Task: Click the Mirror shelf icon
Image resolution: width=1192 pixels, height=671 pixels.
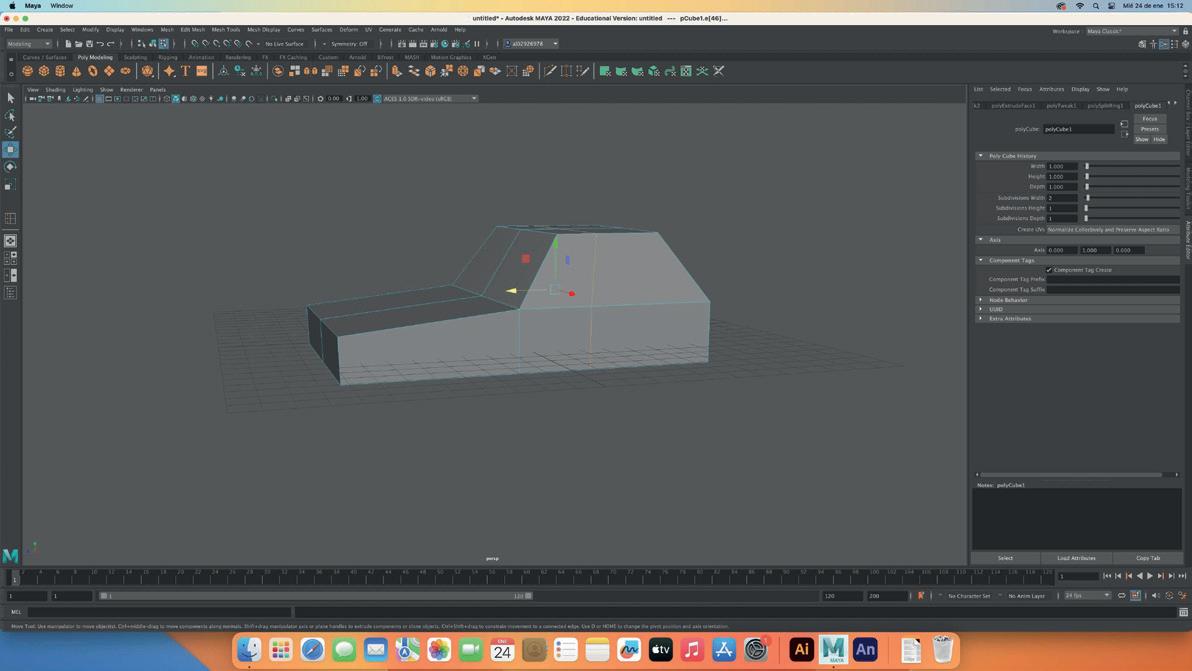Action: coord(310,71)
